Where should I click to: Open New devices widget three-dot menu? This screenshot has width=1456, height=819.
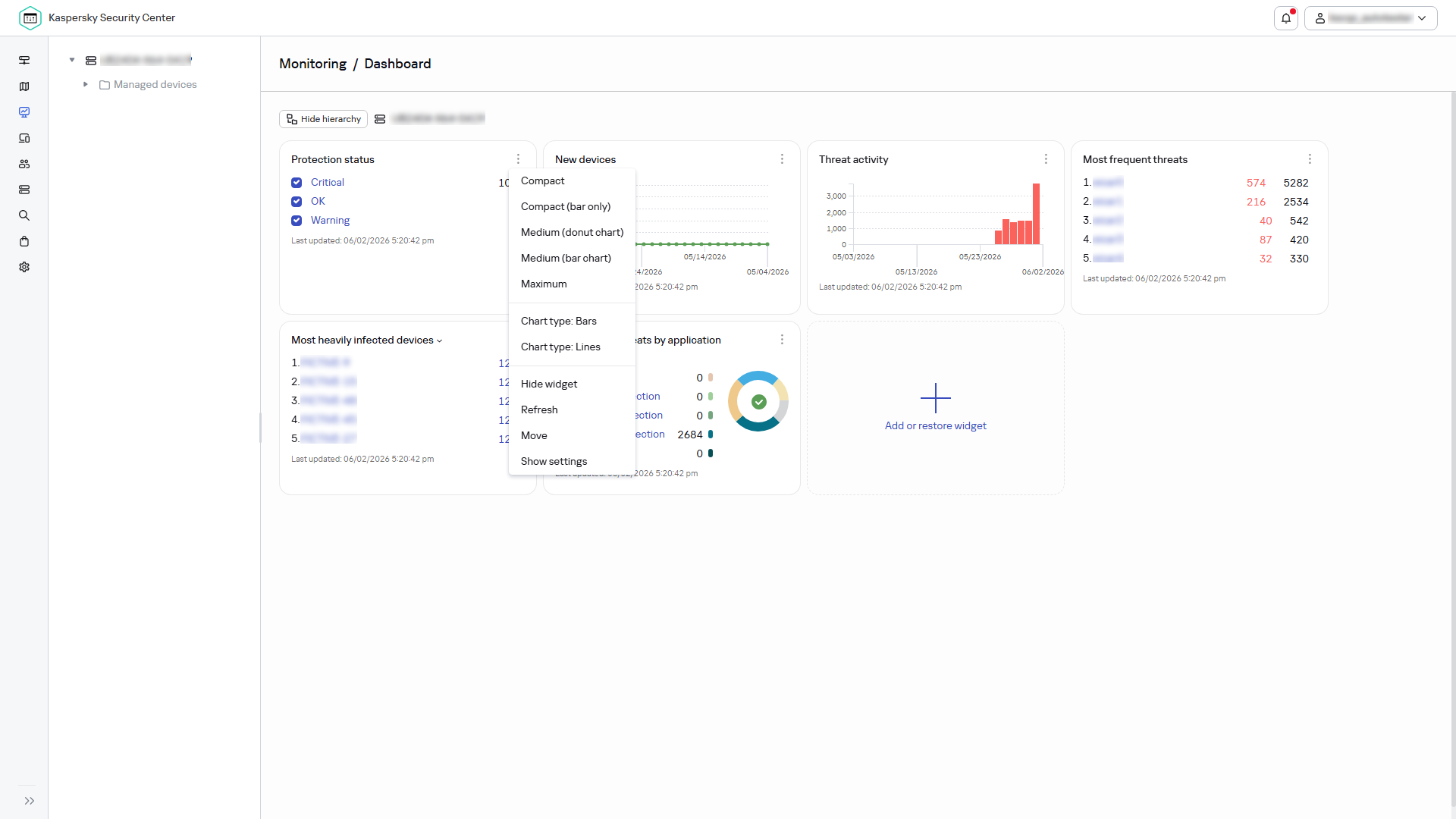pos(783,159)
